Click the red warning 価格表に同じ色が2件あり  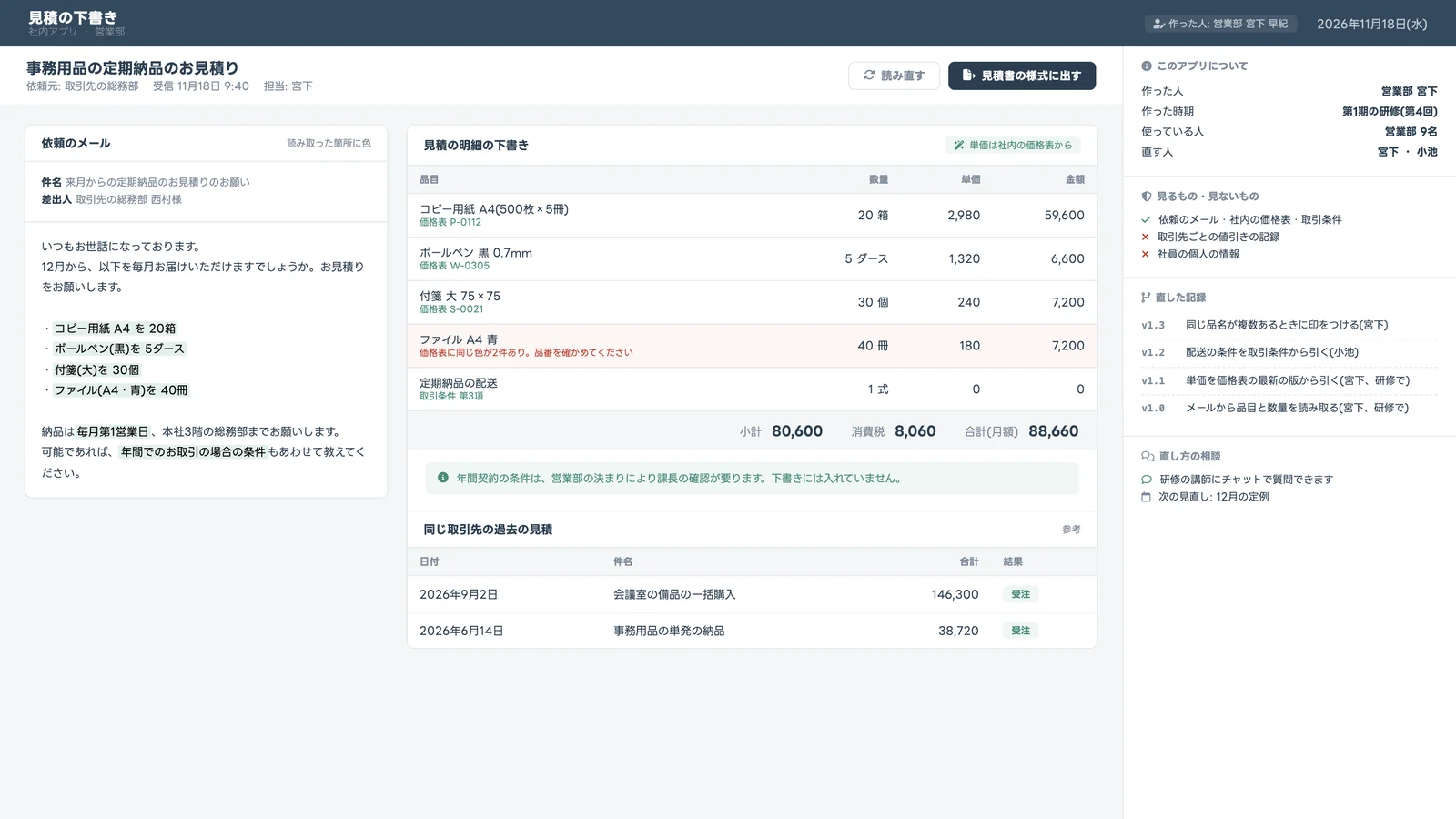(526, 353)
